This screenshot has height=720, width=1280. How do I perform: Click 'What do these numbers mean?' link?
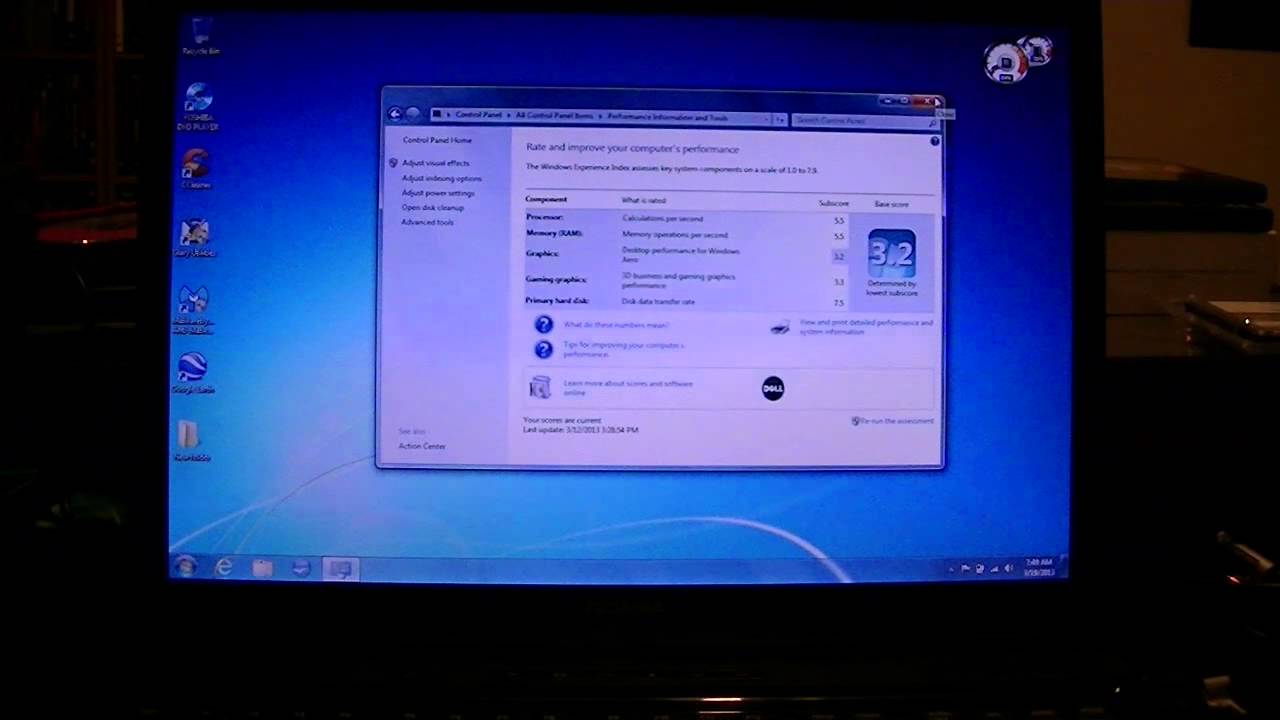[615, 325]
